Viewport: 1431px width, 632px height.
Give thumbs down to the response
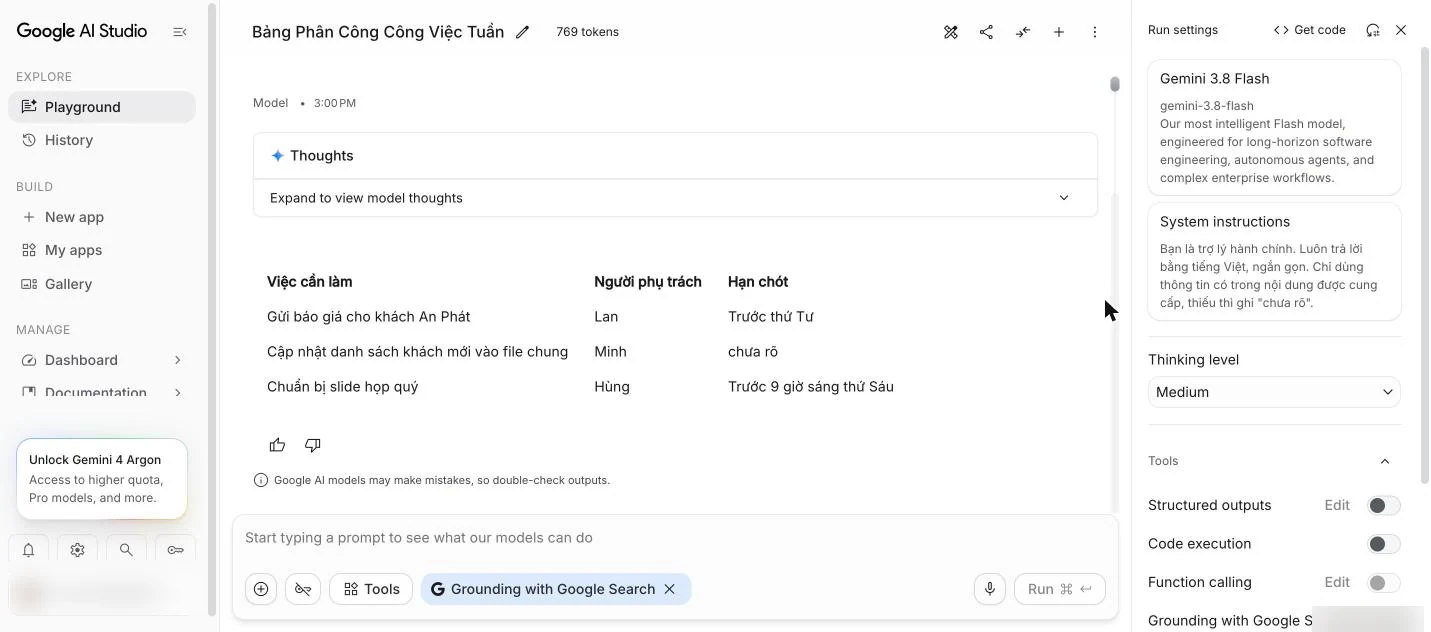[x=313, y=445]
